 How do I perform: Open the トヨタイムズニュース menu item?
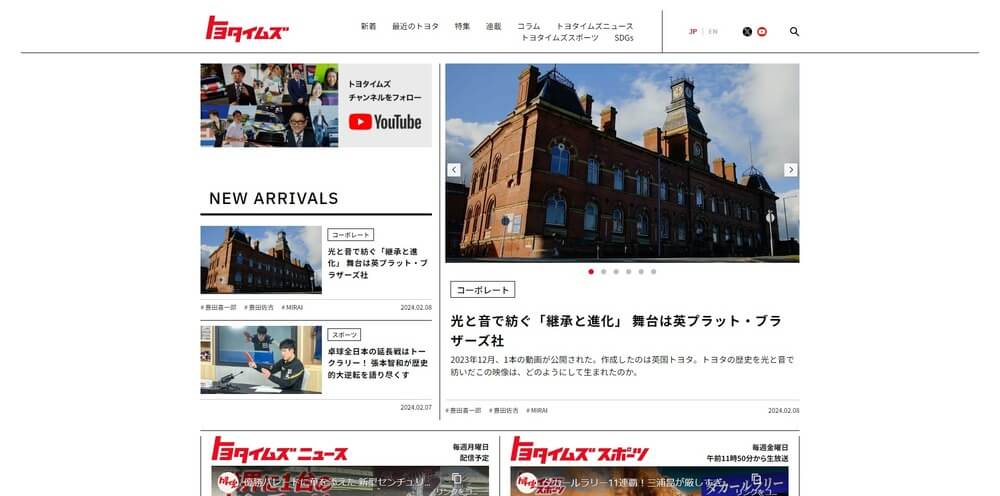click(594, 26)
